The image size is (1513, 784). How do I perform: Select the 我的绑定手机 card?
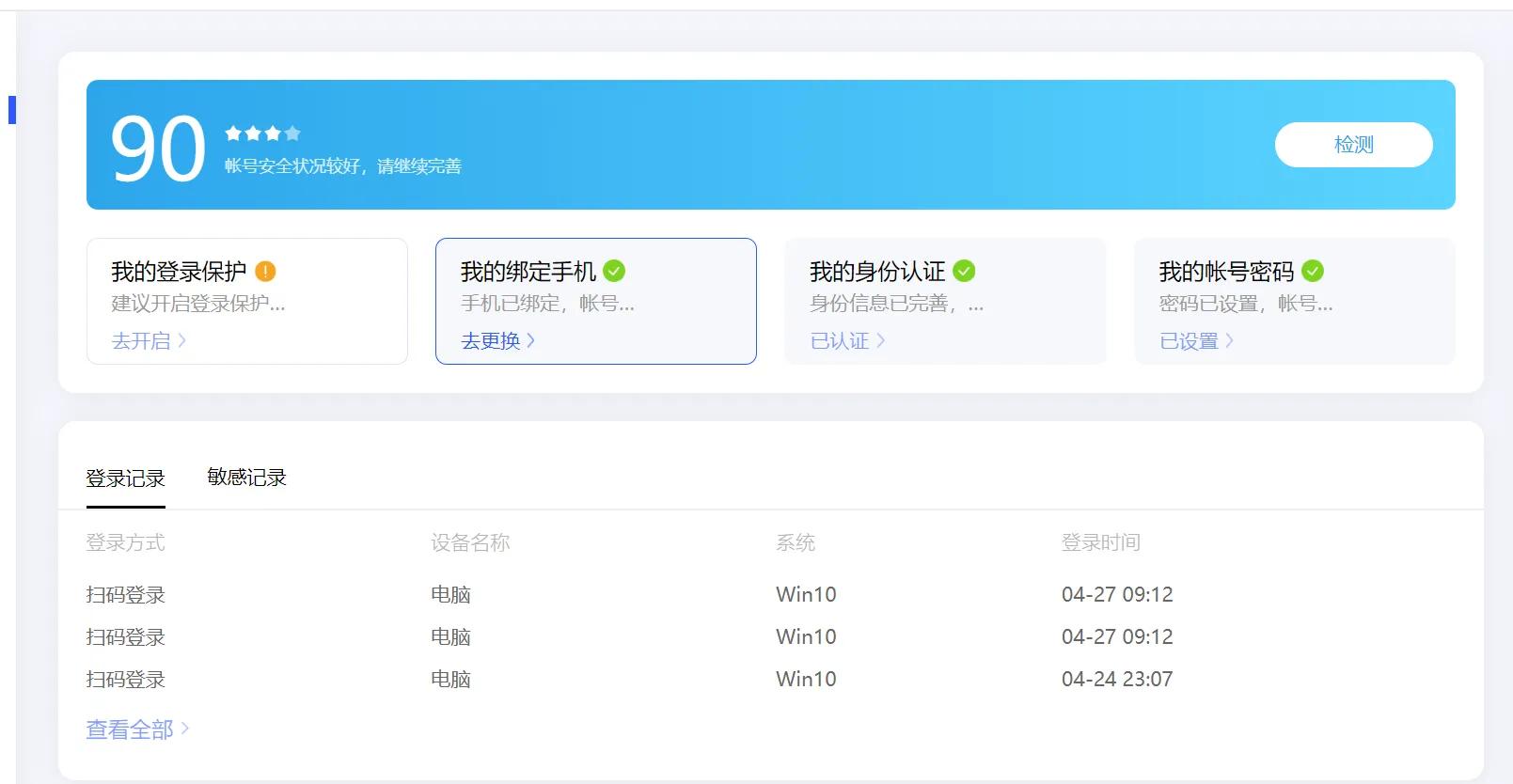(x=596, y=301)
